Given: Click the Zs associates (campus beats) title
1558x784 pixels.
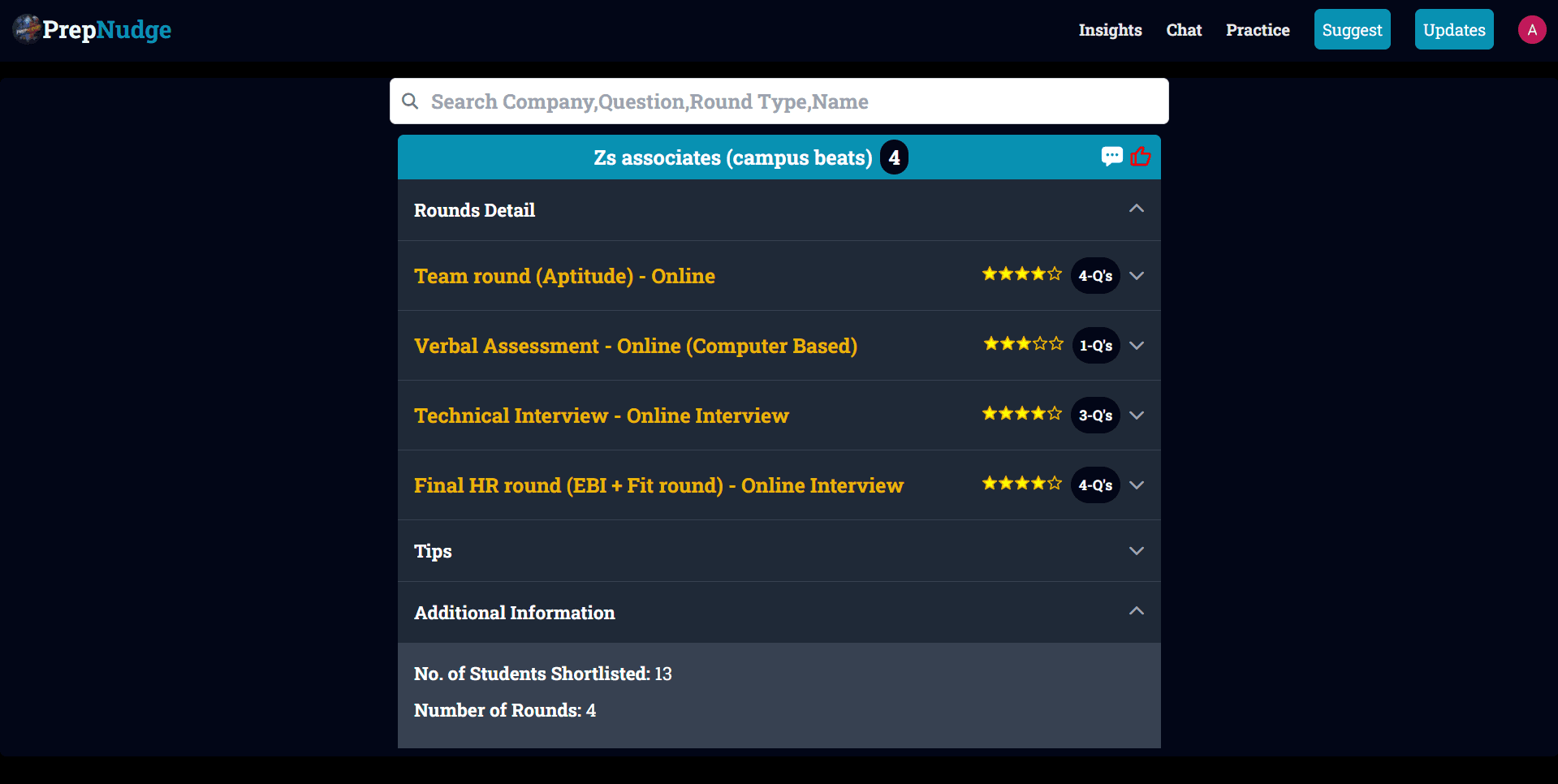Looking at the screenshot, I should point(732,157).
